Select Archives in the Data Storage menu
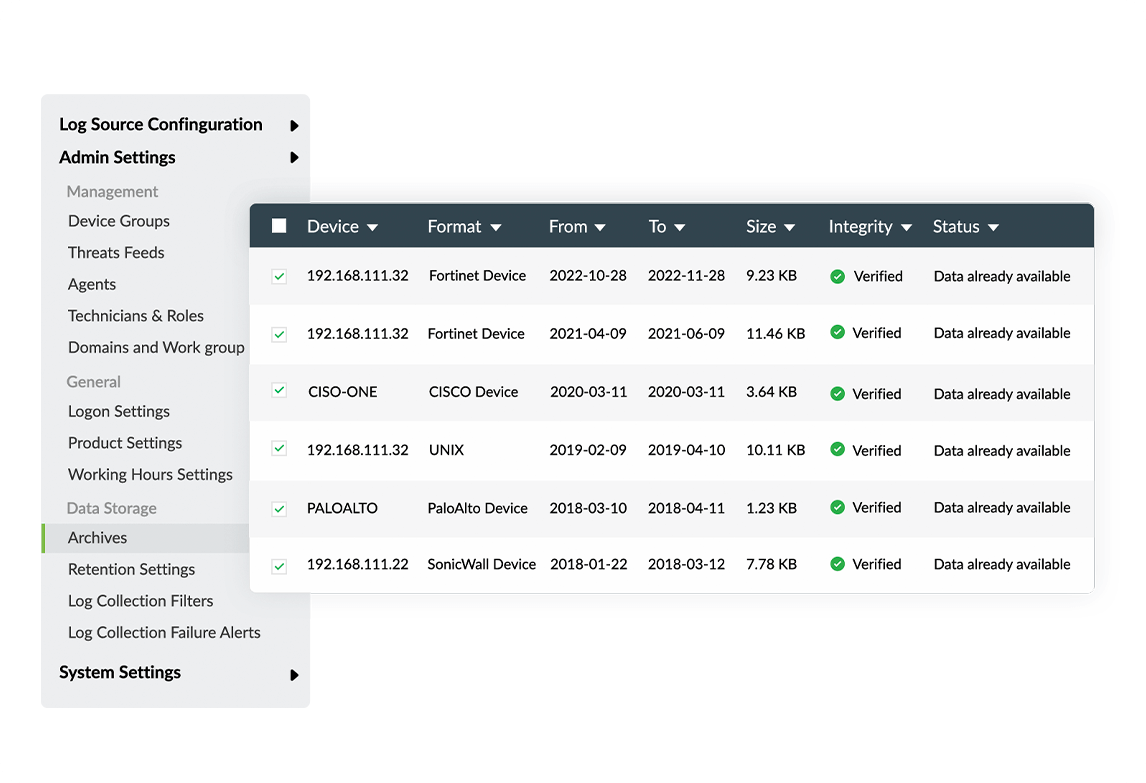1146x783 pixels. pyautogui.click(x=98, y=538)
